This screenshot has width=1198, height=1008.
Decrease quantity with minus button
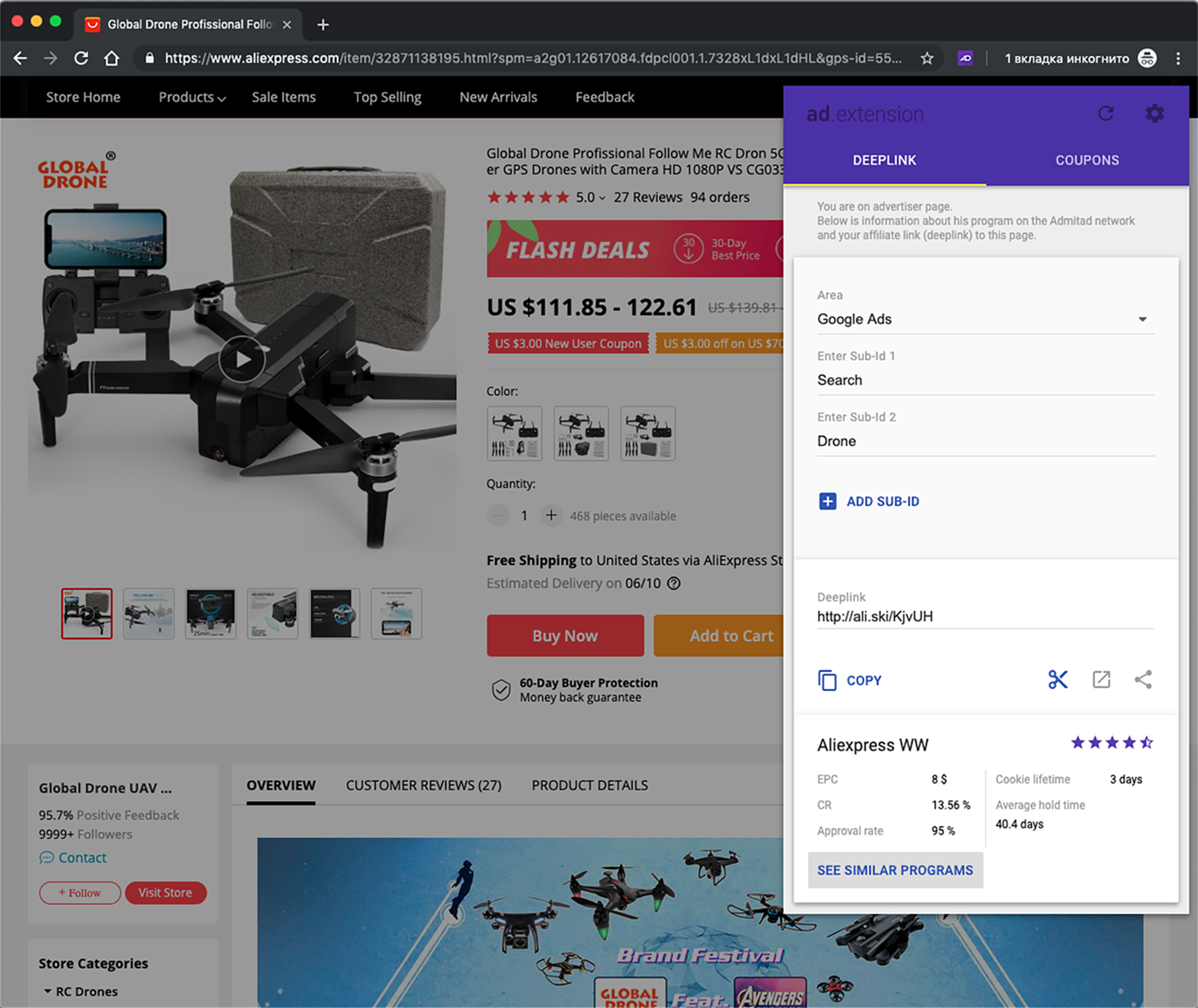click(x=498, y=516)
